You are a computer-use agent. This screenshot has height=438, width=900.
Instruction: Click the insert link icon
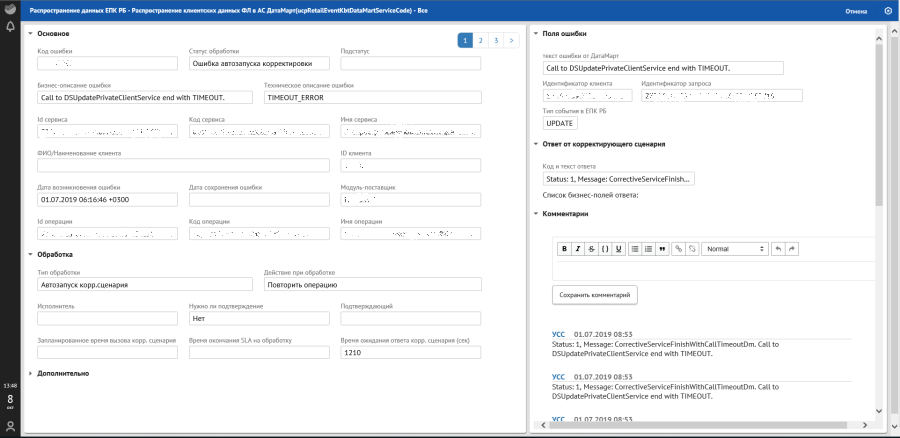679,248
